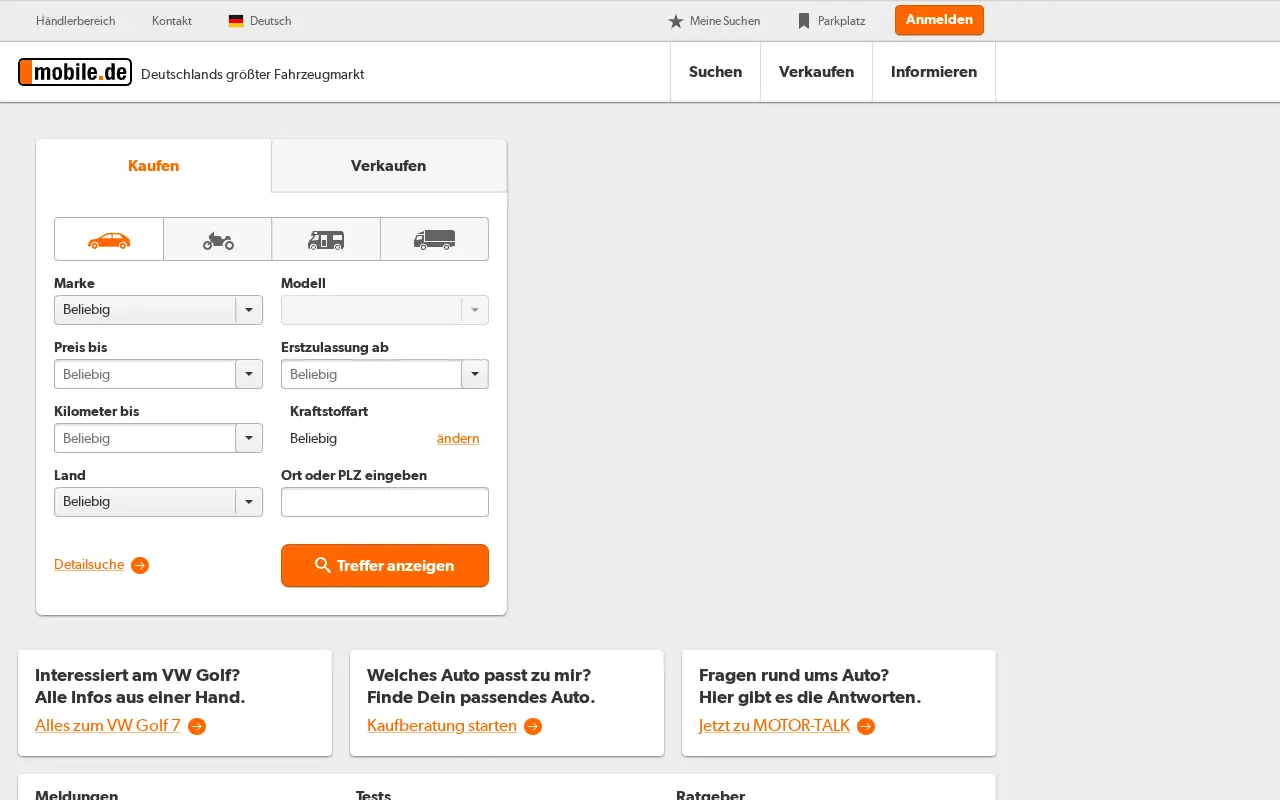
Task: Open the Suchen menu in header
Action: (x=716, y=72)
